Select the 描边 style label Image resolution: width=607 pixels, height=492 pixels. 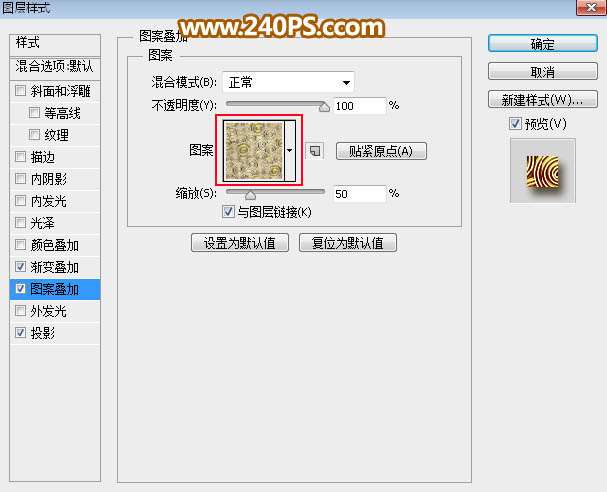(x=43, y=157)
